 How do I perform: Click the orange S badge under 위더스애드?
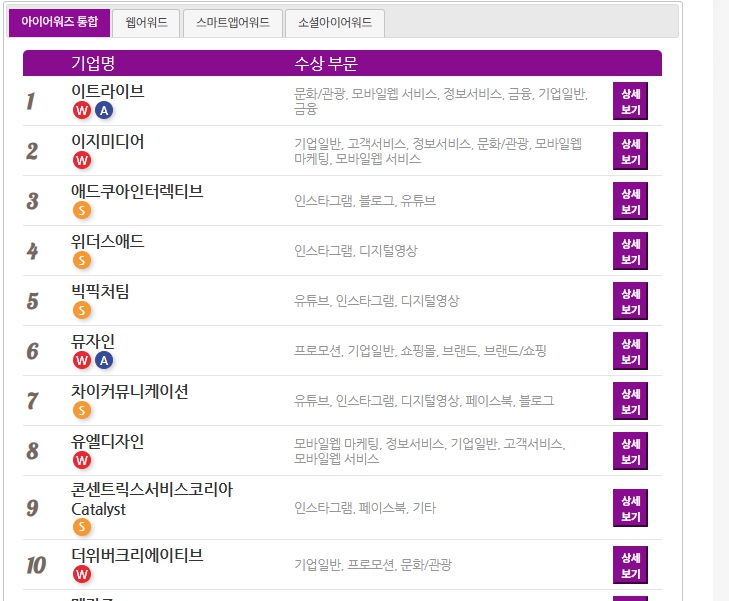(82, 260)
